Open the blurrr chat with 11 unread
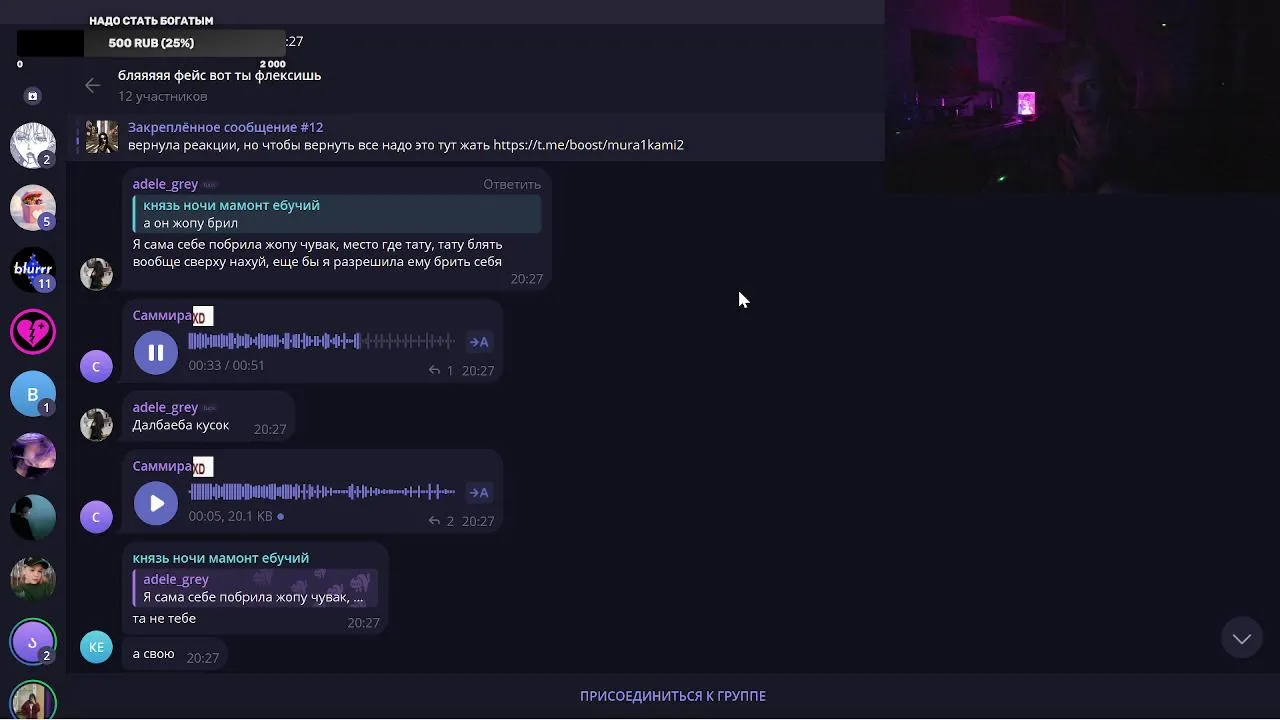 tap(33, 270)
